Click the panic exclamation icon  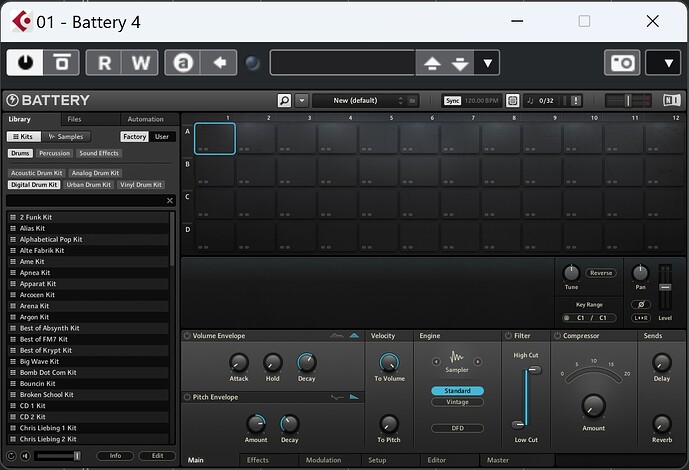pos(576,101)
